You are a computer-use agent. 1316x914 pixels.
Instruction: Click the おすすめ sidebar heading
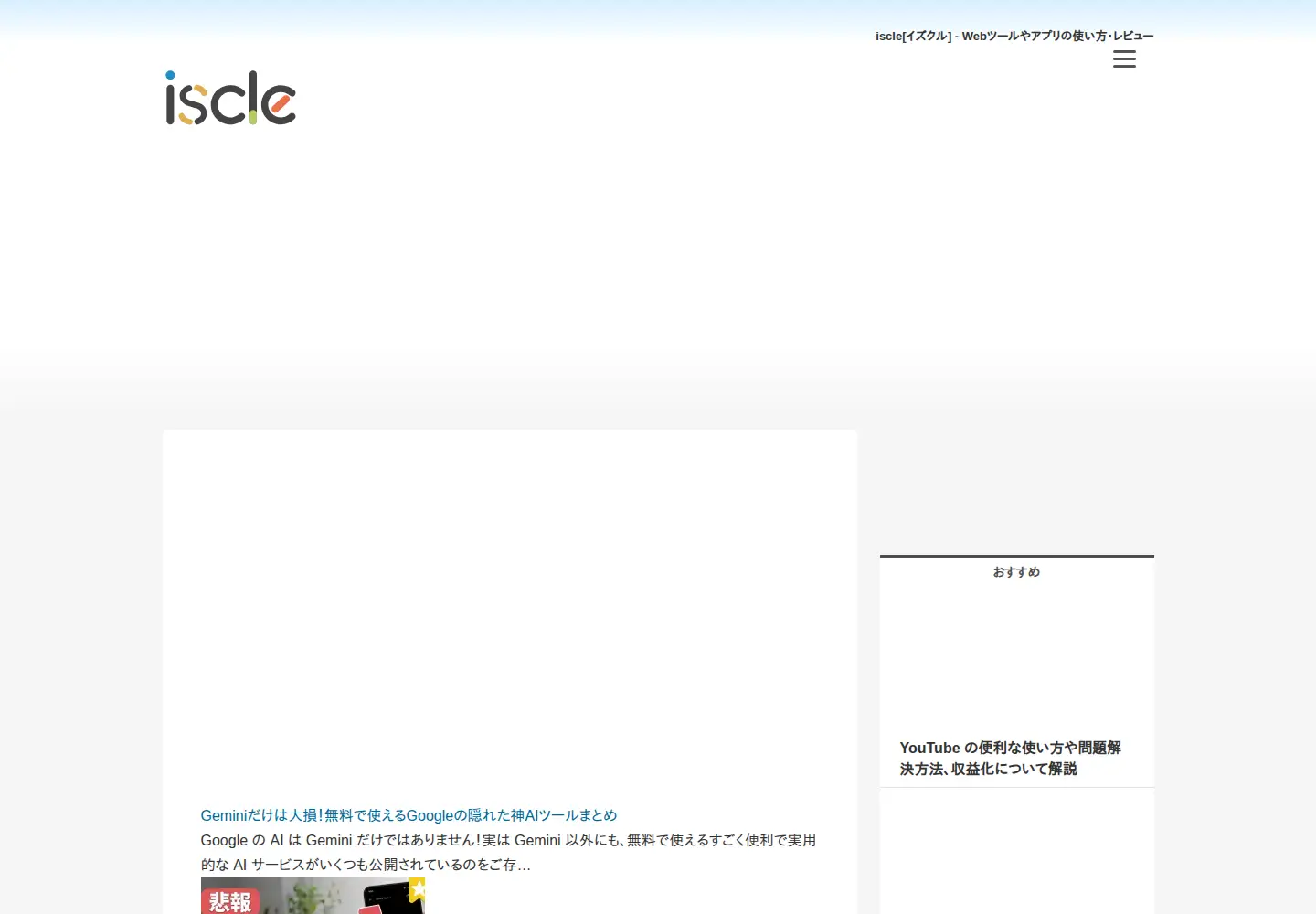pos(1016,572)
